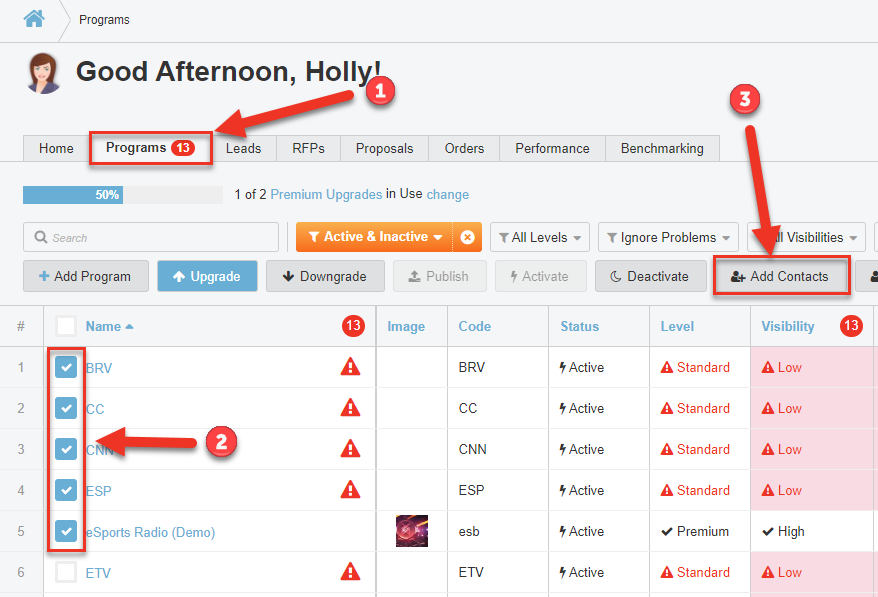Open the Active & Inactive filter dropdown
The width and height of the screenshot is (878, 597).
[374, 237]
